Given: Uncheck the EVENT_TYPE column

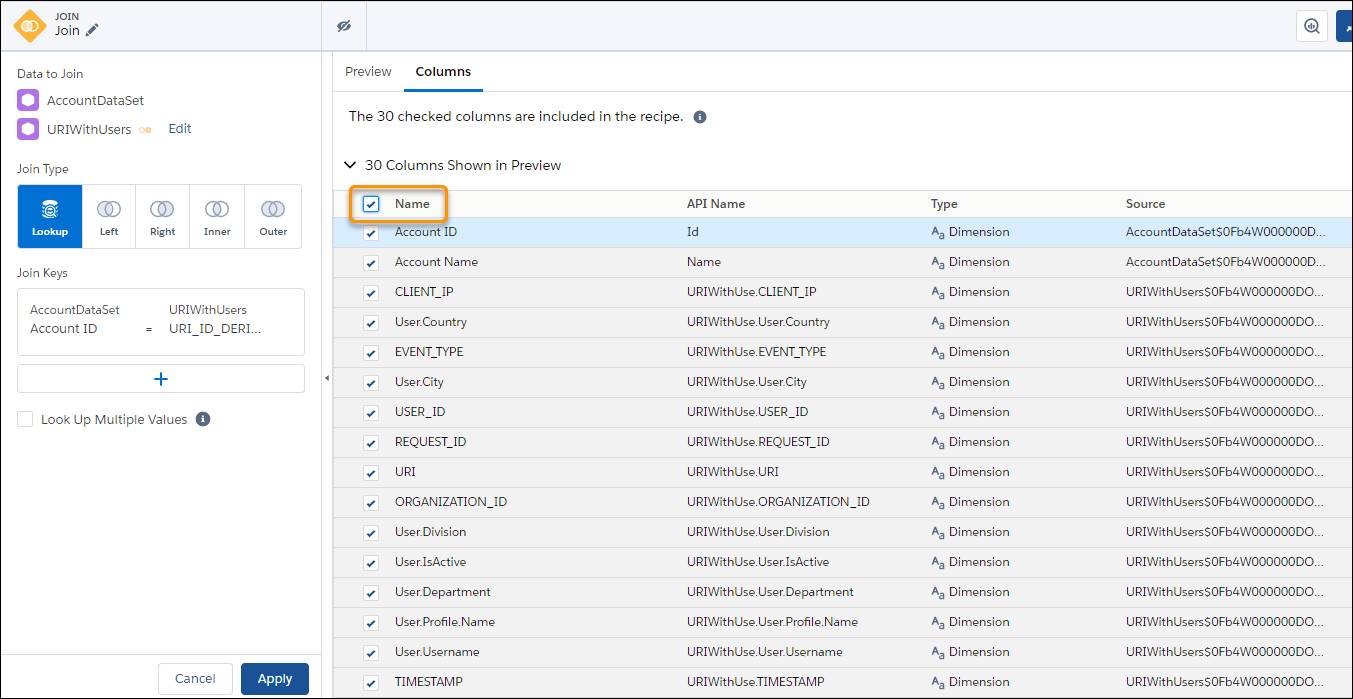Looking at the screenshot, I should (x=371, y=353).
